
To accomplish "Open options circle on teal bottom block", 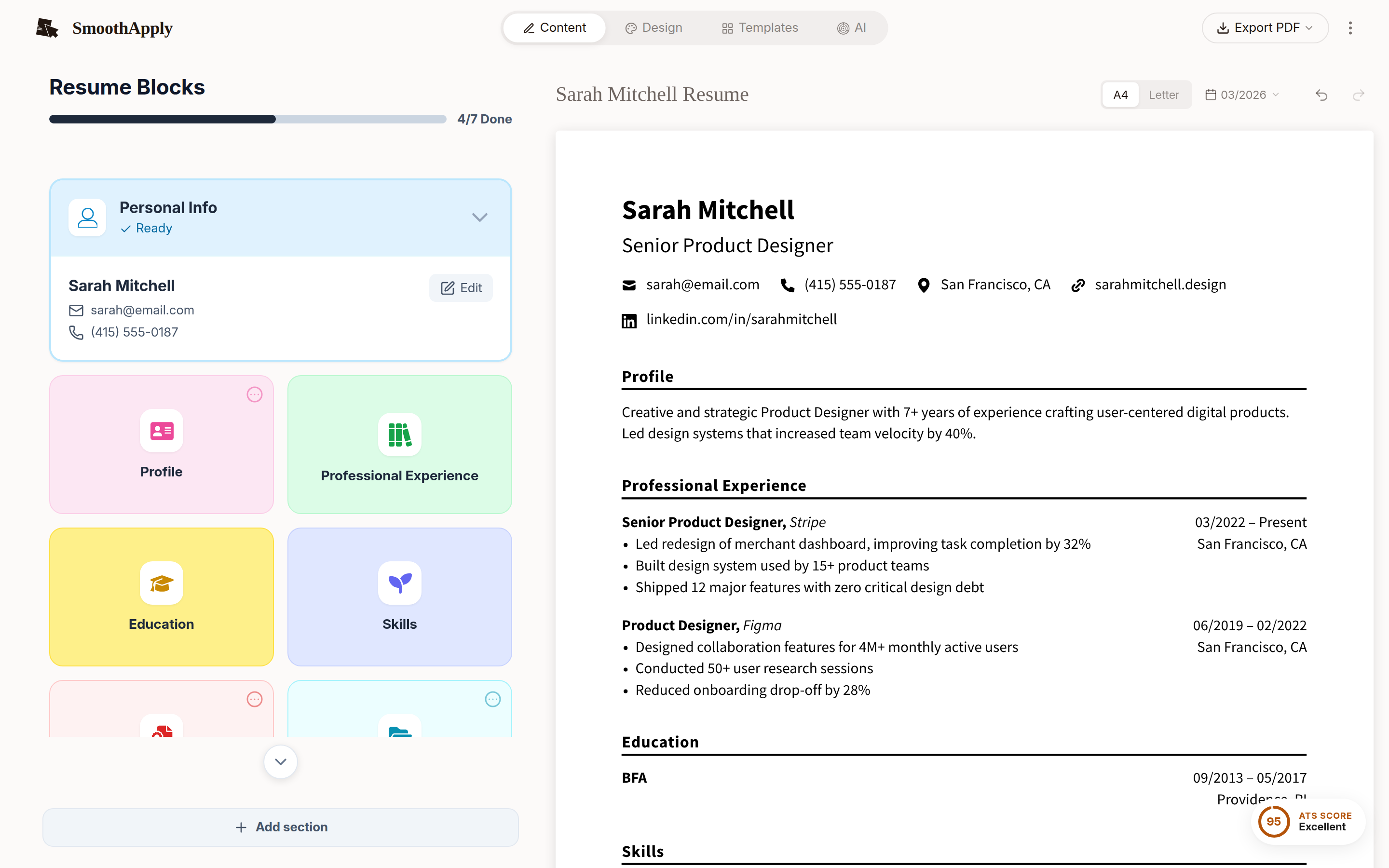I will [x=492, y=699].
